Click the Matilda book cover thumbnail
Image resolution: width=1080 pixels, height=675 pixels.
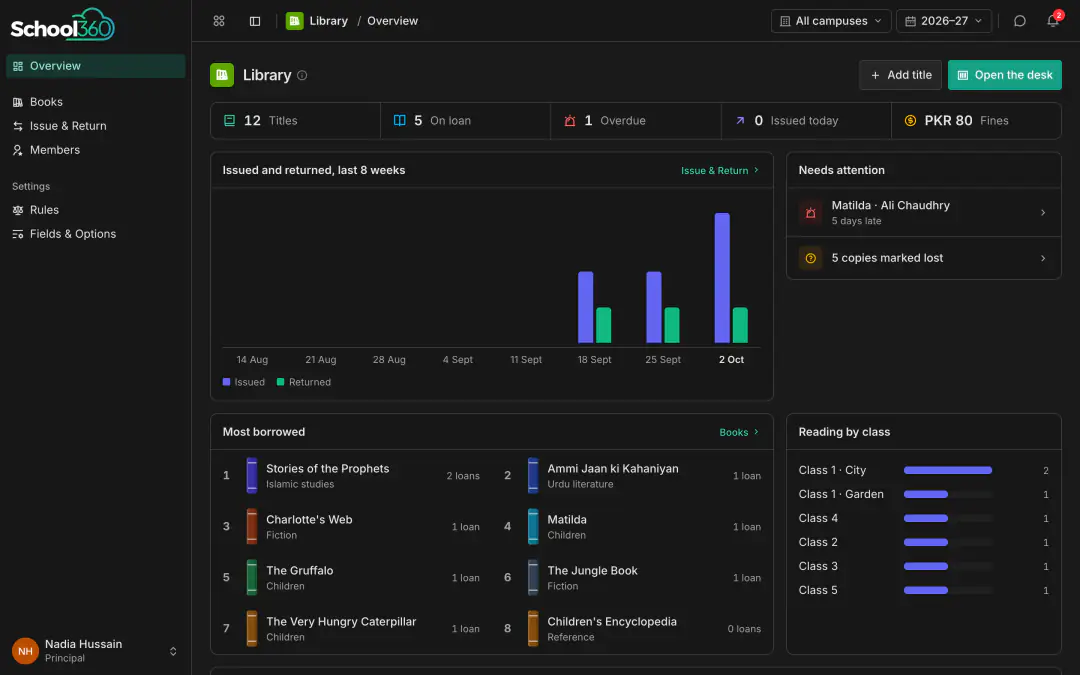(x=533, y=527)
